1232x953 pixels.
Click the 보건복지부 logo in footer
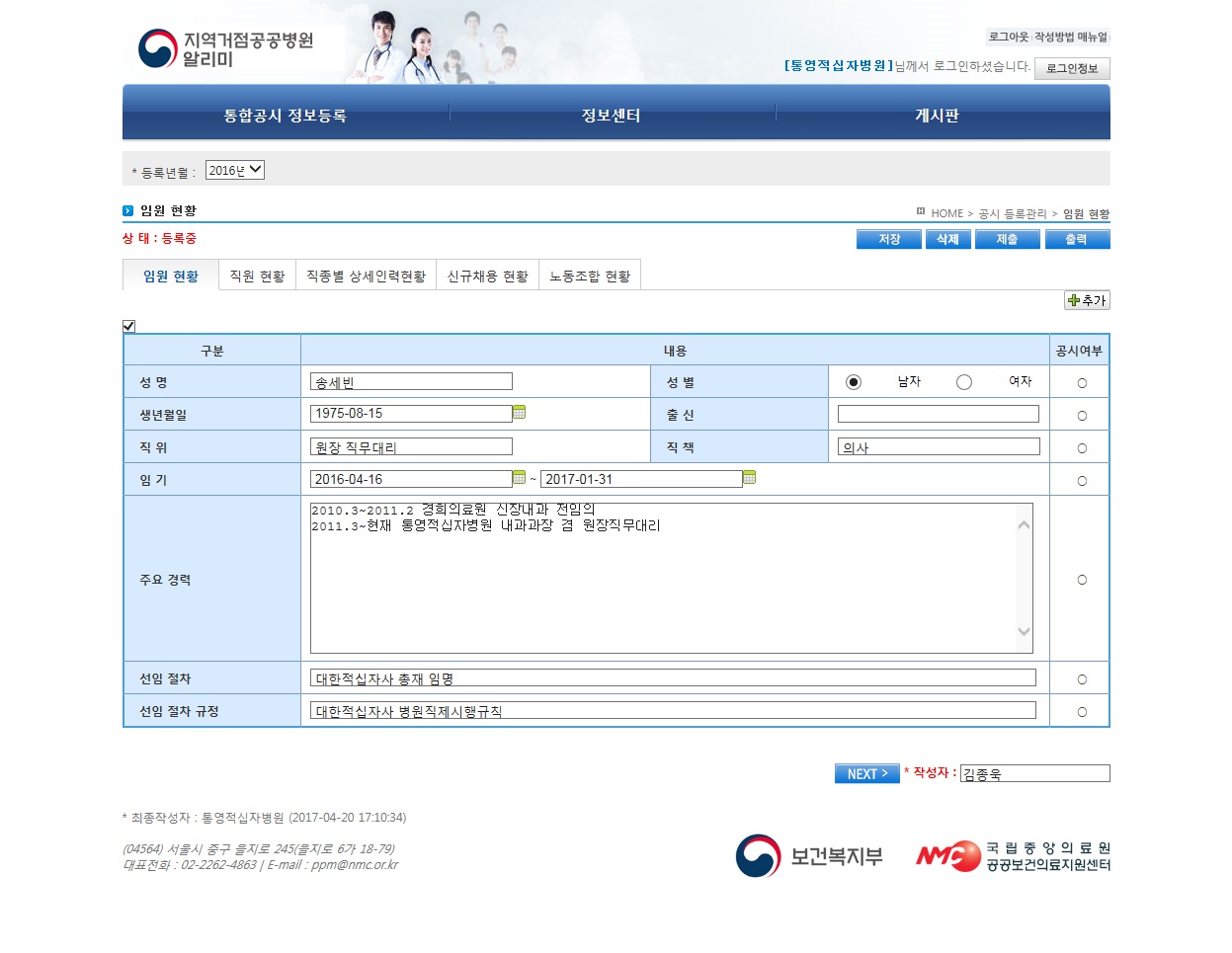(809, 856)
